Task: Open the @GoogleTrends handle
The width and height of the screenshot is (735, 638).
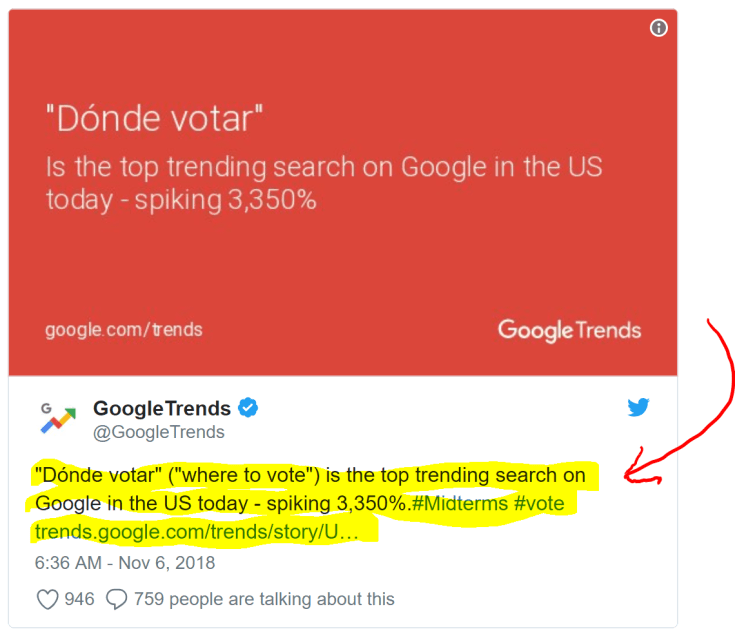Action: pyautogui.click(x=159, y=432)
